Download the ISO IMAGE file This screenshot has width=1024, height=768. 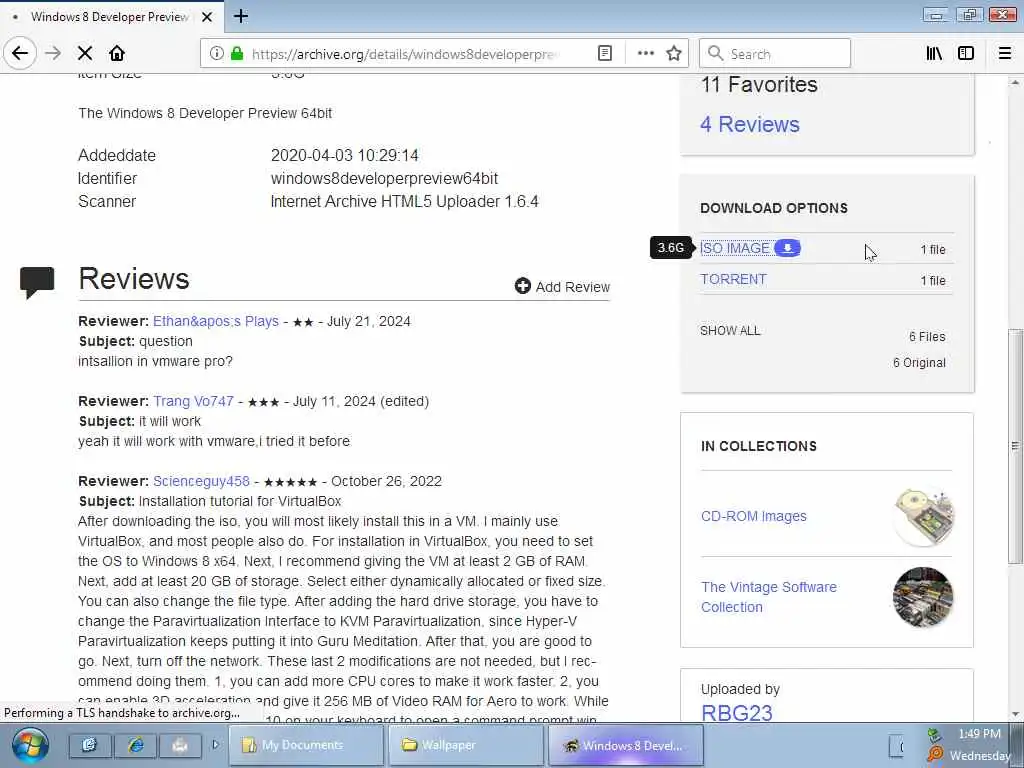pyautogui.click(x=735, y=248)
